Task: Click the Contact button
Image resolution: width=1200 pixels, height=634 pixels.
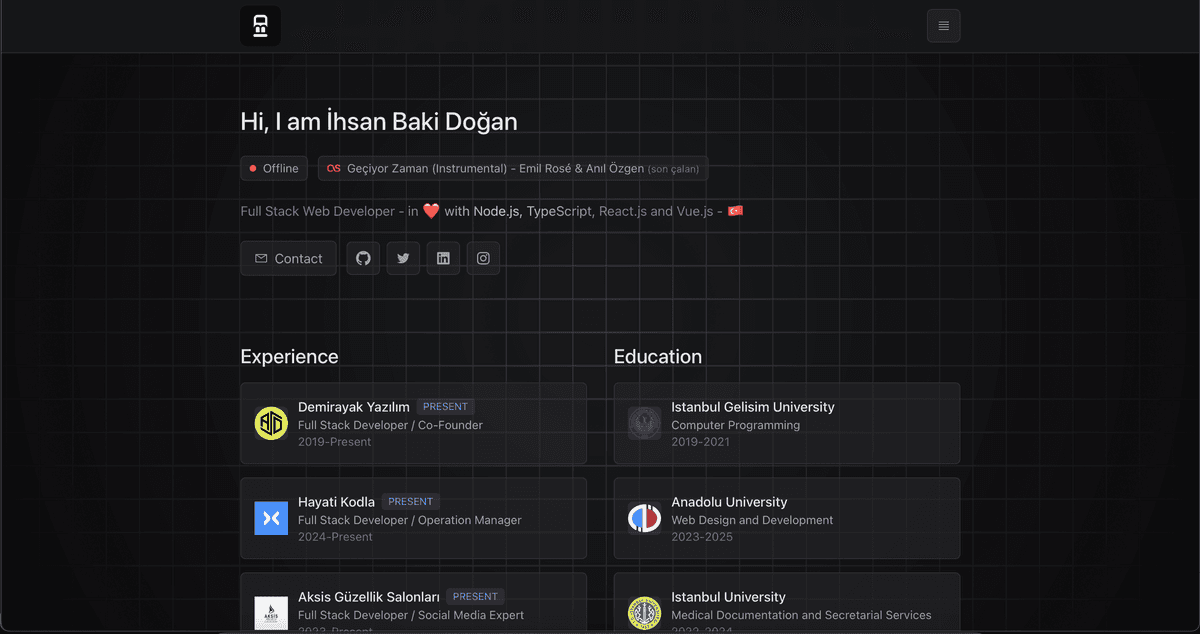Action: click(288, 258)
